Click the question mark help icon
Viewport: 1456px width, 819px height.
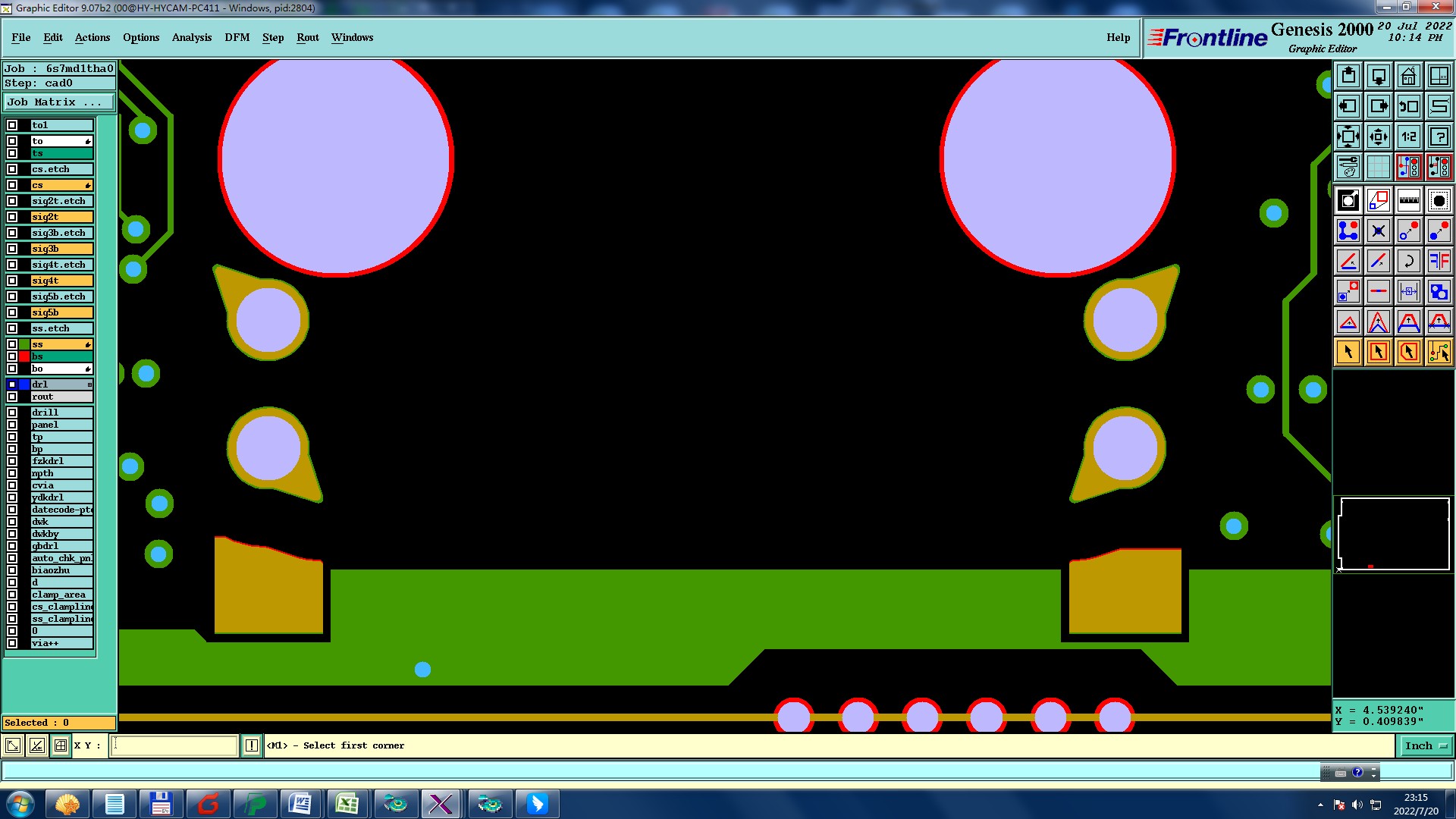pos(1439,136)
